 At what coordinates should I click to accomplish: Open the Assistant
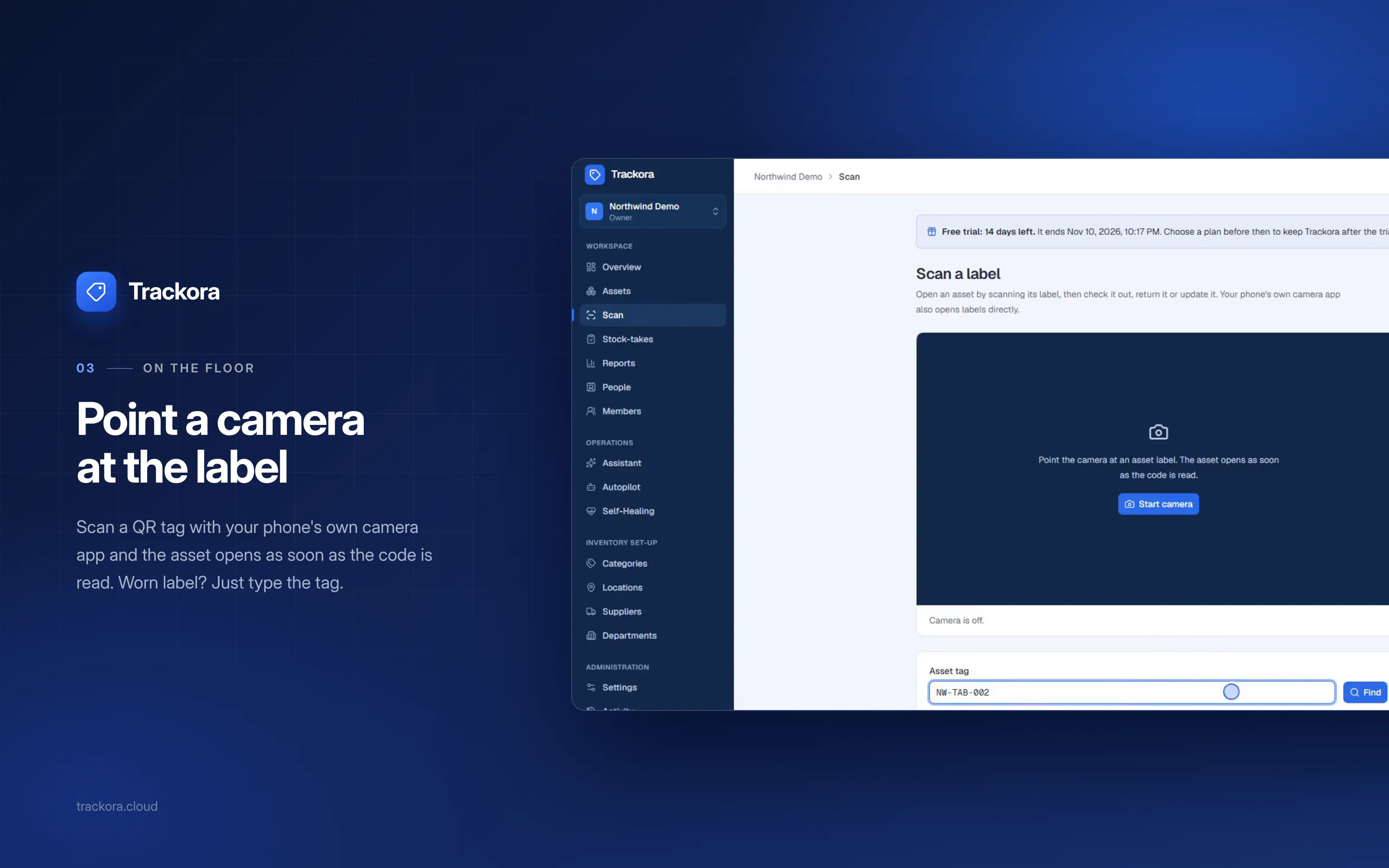(x=652, y=463)
